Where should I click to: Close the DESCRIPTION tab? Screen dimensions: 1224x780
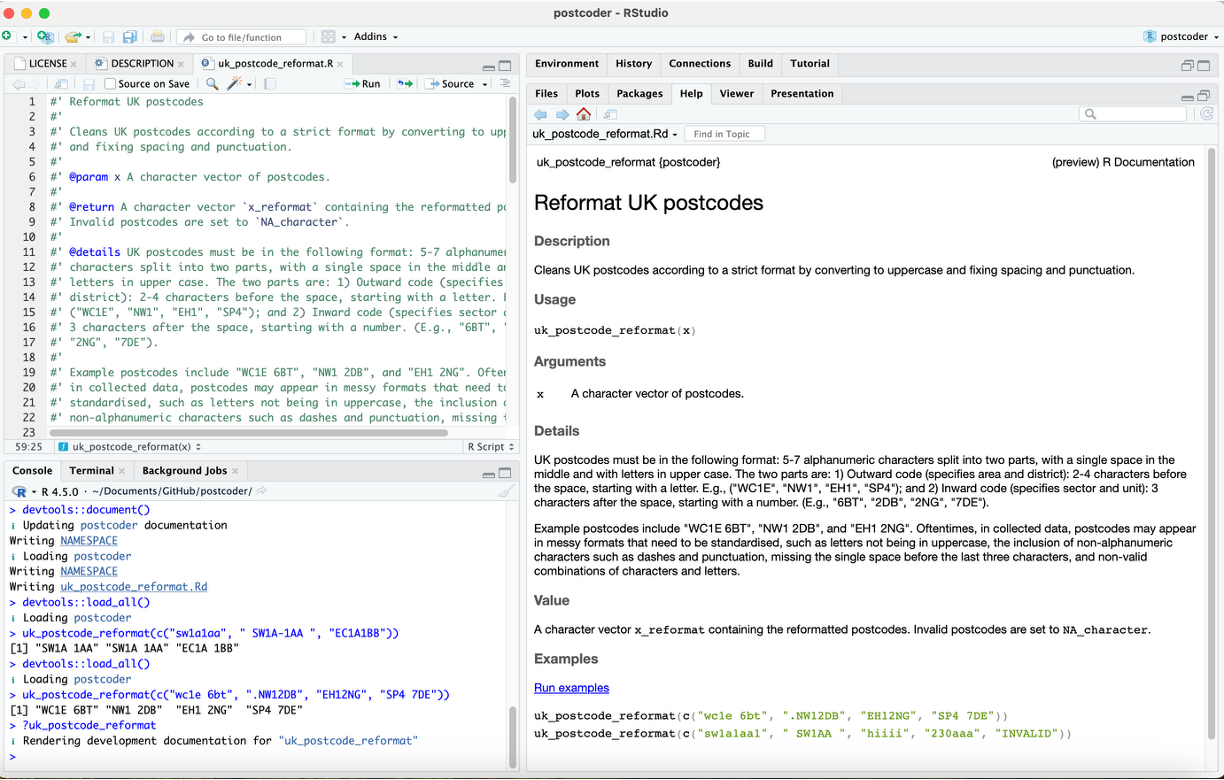click(x=181, y=64)
